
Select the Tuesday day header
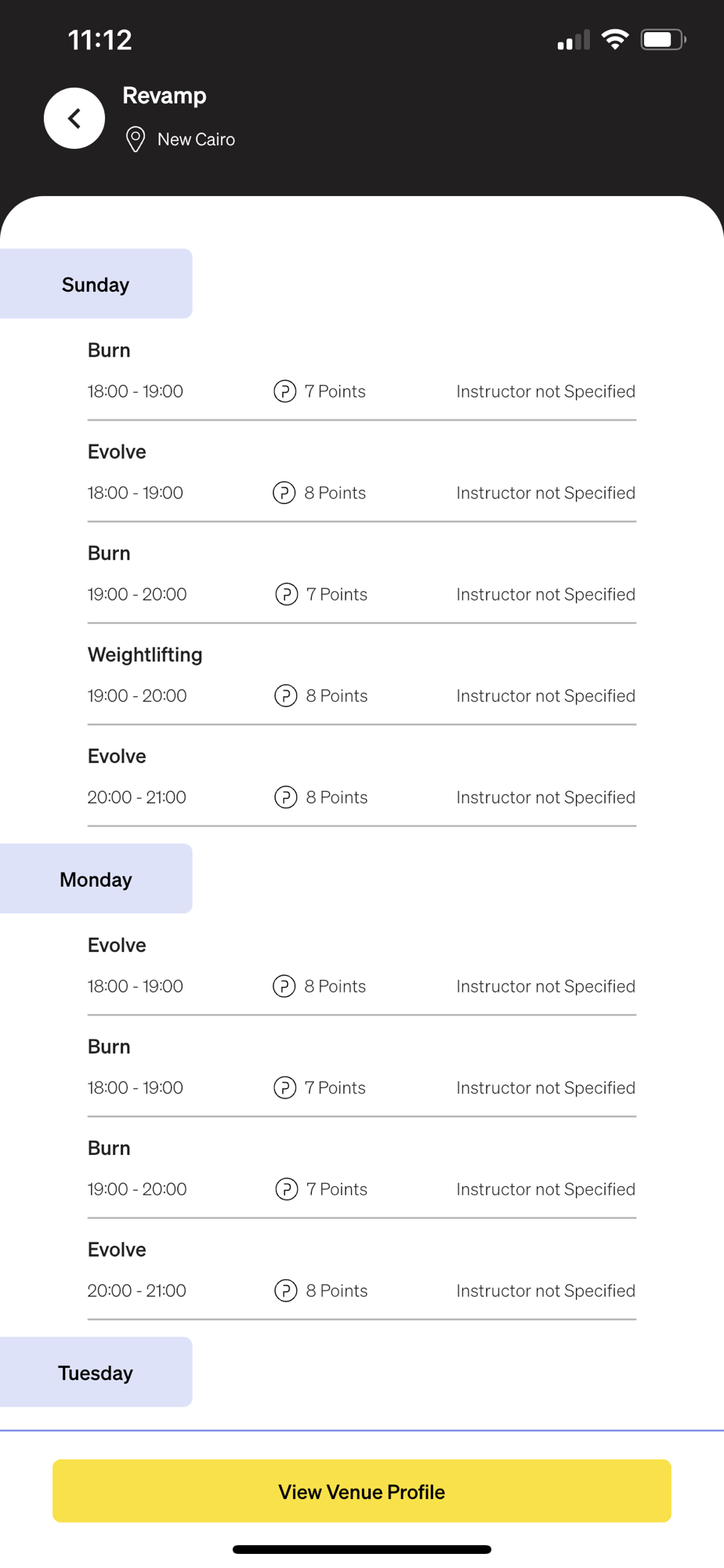pos(96,1372)
